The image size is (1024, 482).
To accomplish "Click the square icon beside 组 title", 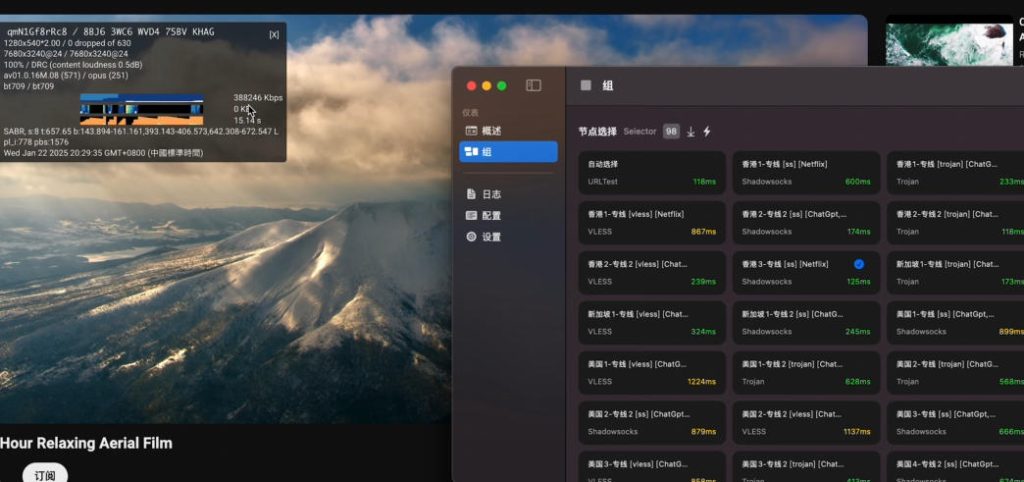I will tap(586, 86).
